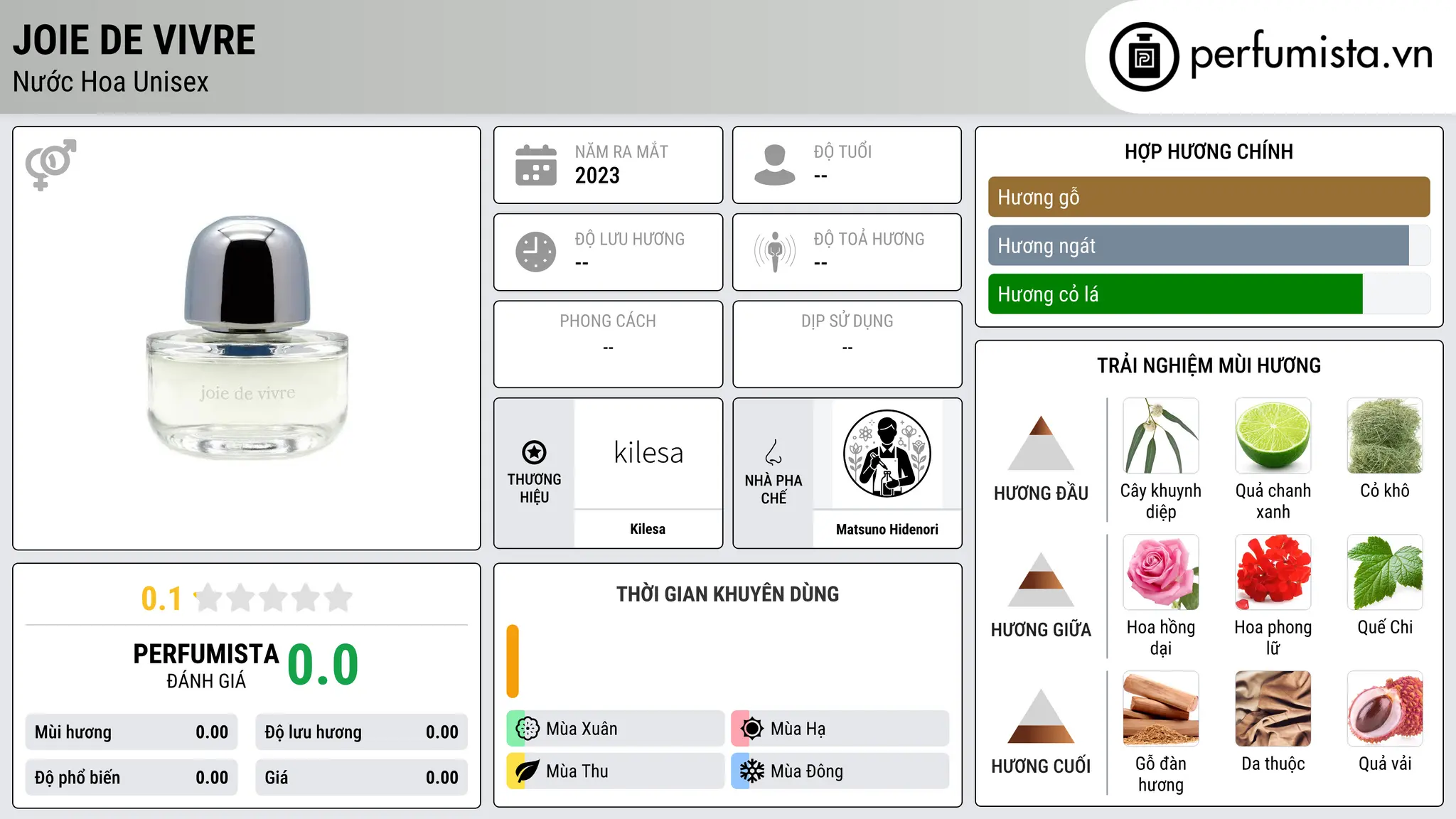
Task: Click the JOIE DE VIVRE title
Action: click(x=134, y=40)
